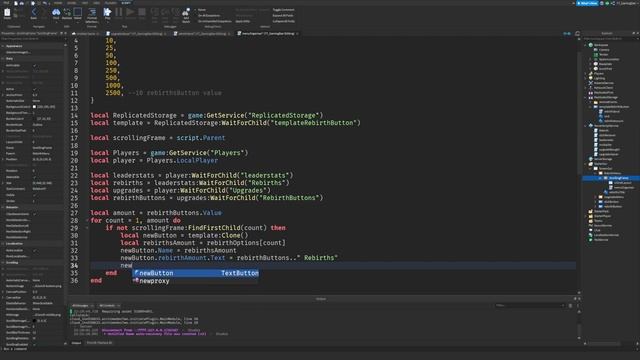The image size is (640, 360).
Task: Click the Select tool icon
Action: click(x=78, y=12)
